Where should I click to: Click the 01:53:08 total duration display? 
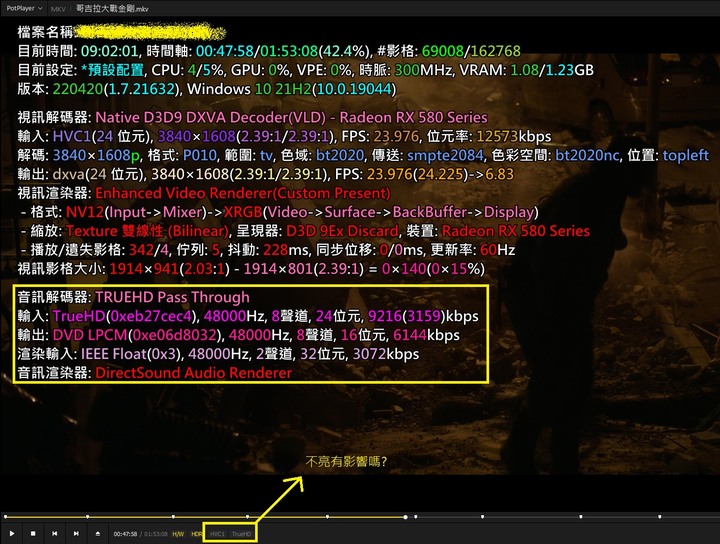click(156, 534)
